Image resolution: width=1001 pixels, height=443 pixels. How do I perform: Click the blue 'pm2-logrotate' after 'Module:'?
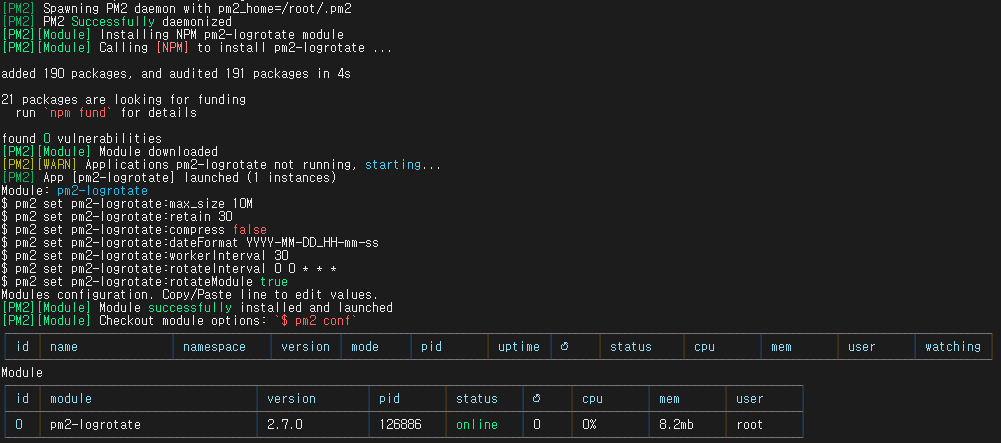102,191
